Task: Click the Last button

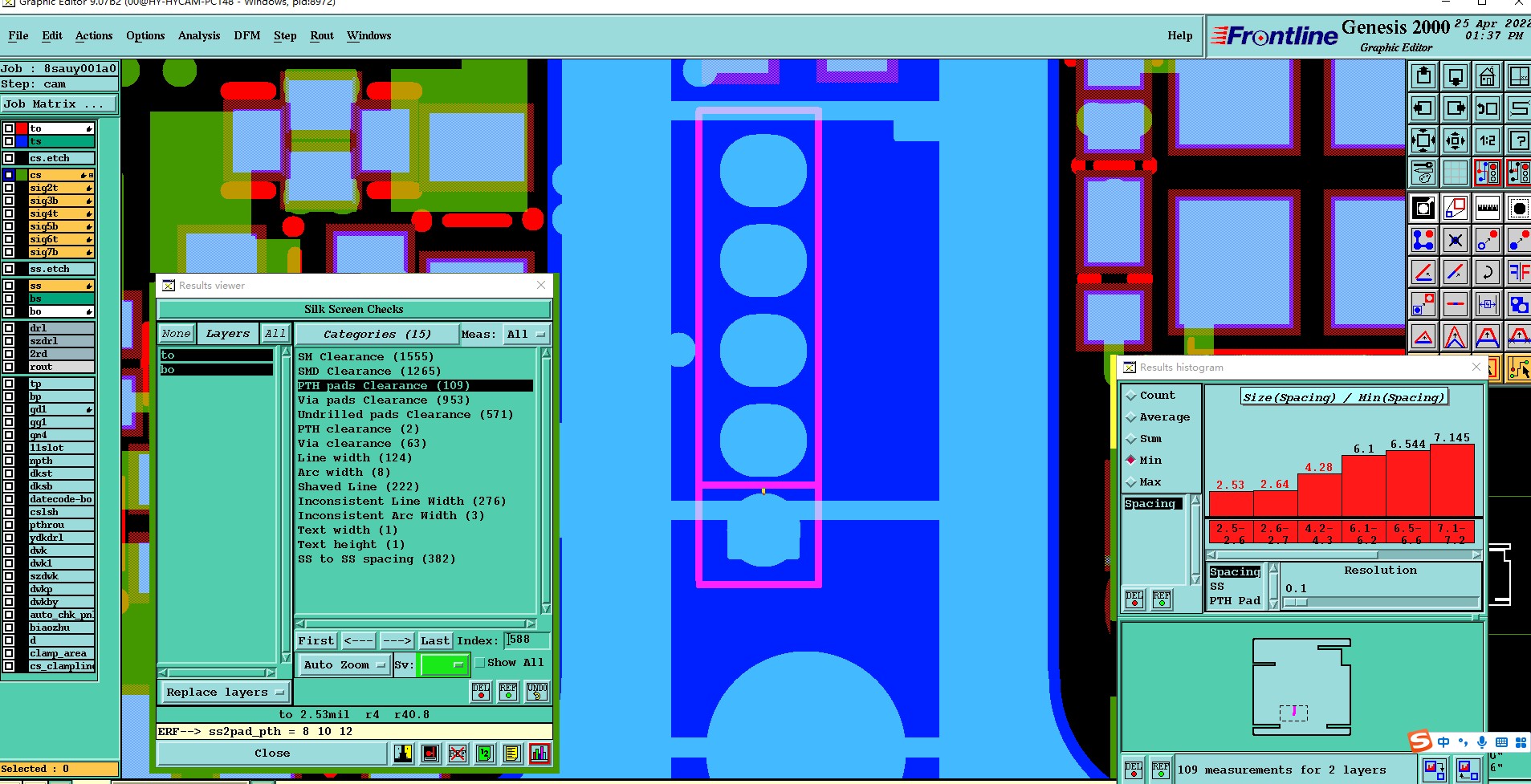Action: (x=435, y=640)
